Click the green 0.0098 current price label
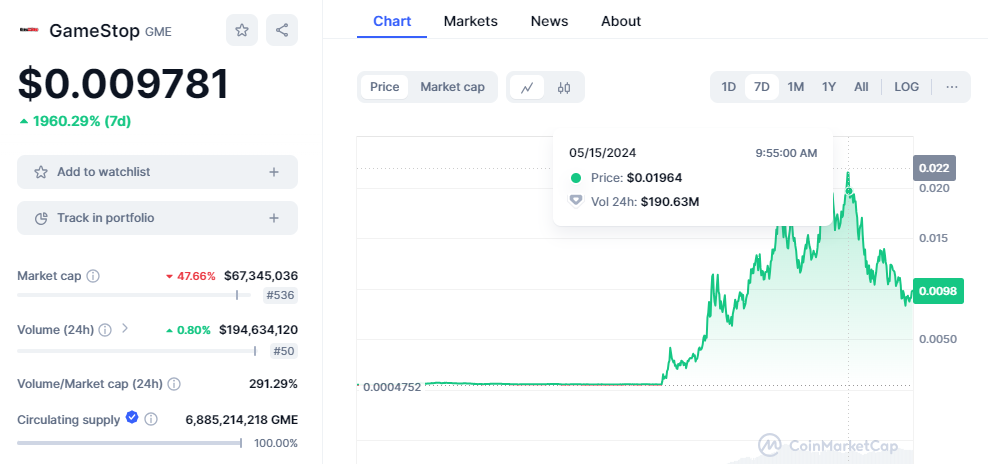 (x=938, y=291)
